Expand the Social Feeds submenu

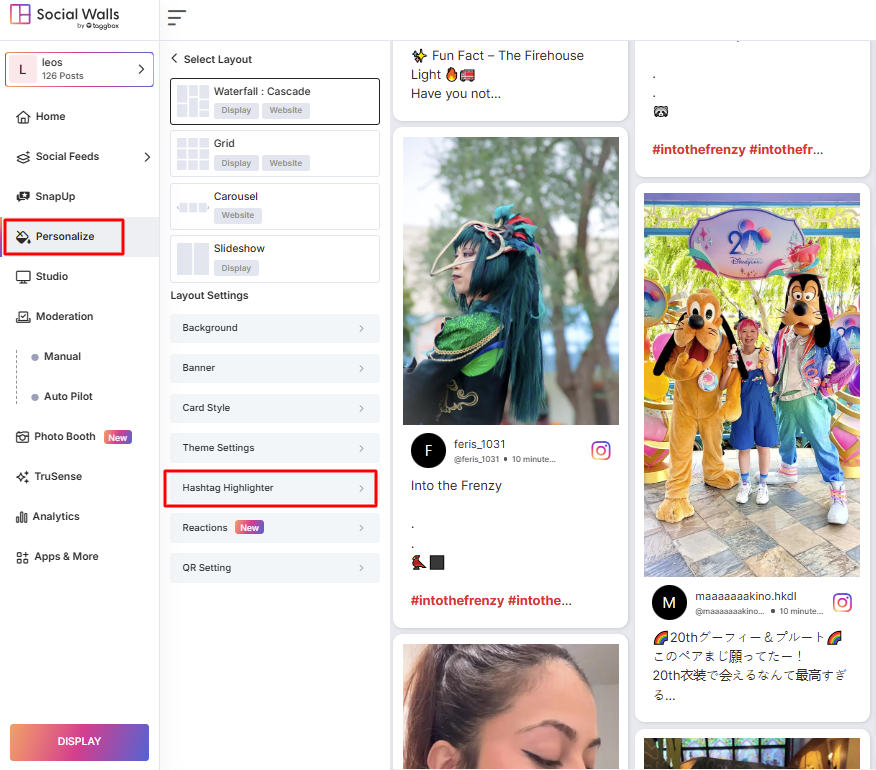147,157
